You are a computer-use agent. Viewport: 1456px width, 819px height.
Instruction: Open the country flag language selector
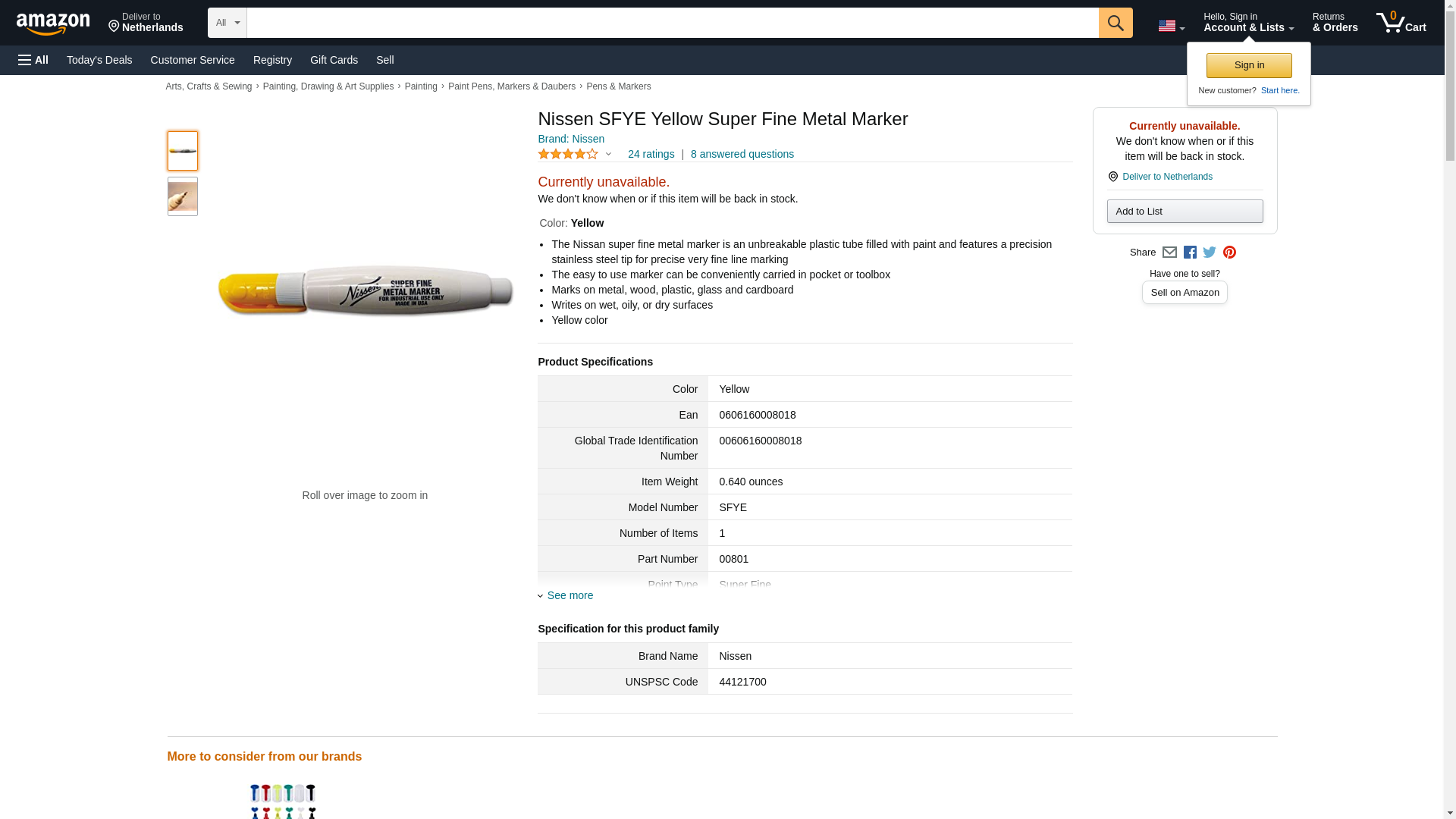tap(1171, 26)
